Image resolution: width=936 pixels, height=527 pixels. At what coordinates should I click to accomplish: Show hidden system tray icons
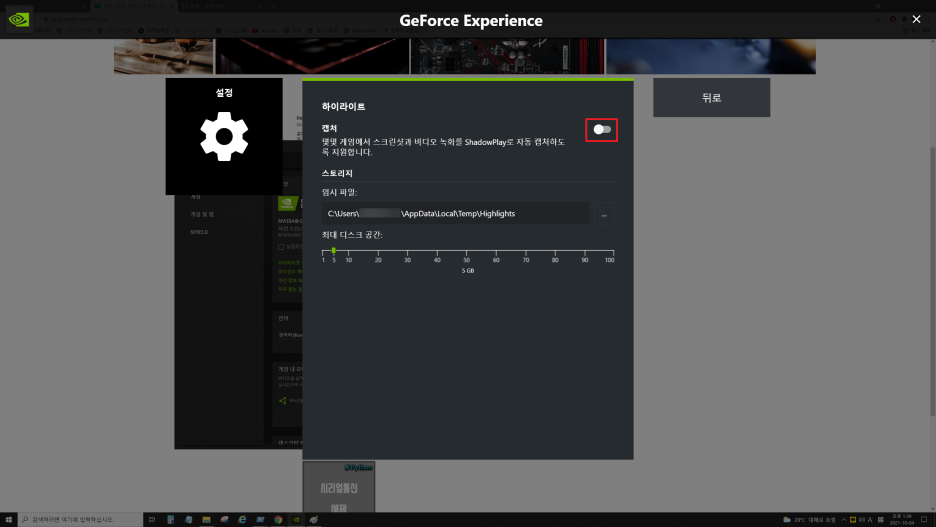click(x=843, y=520)
